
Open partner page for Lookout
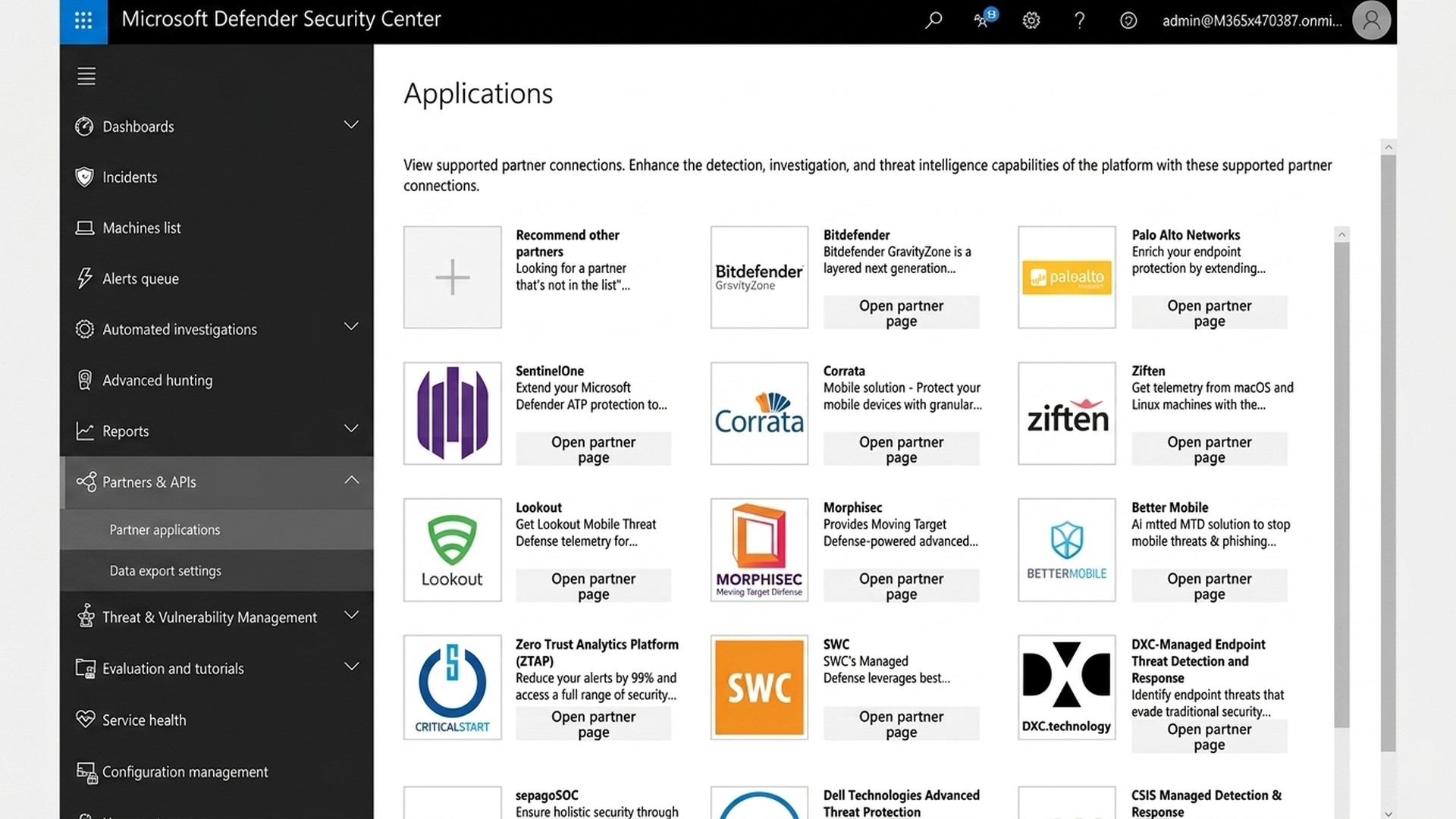coord(593,585)
